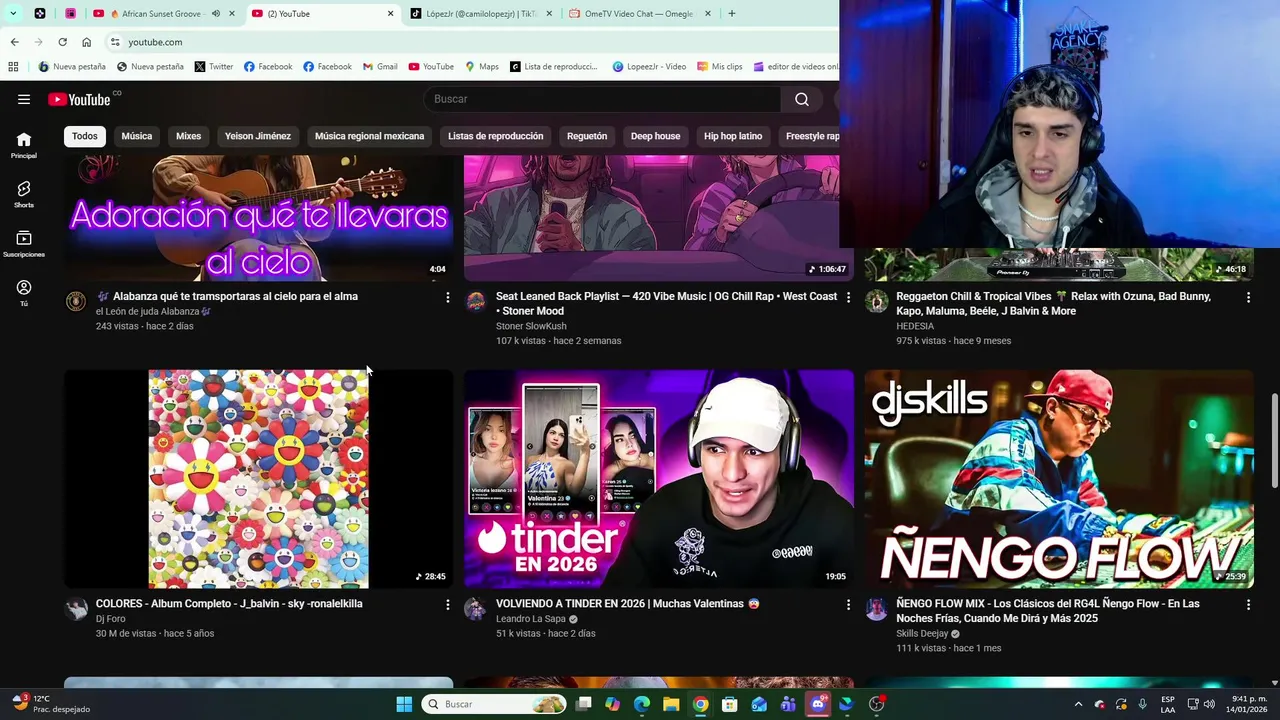Click the browser home button
This screenshot has height=720, width=1280.
[x=87, y=42]
